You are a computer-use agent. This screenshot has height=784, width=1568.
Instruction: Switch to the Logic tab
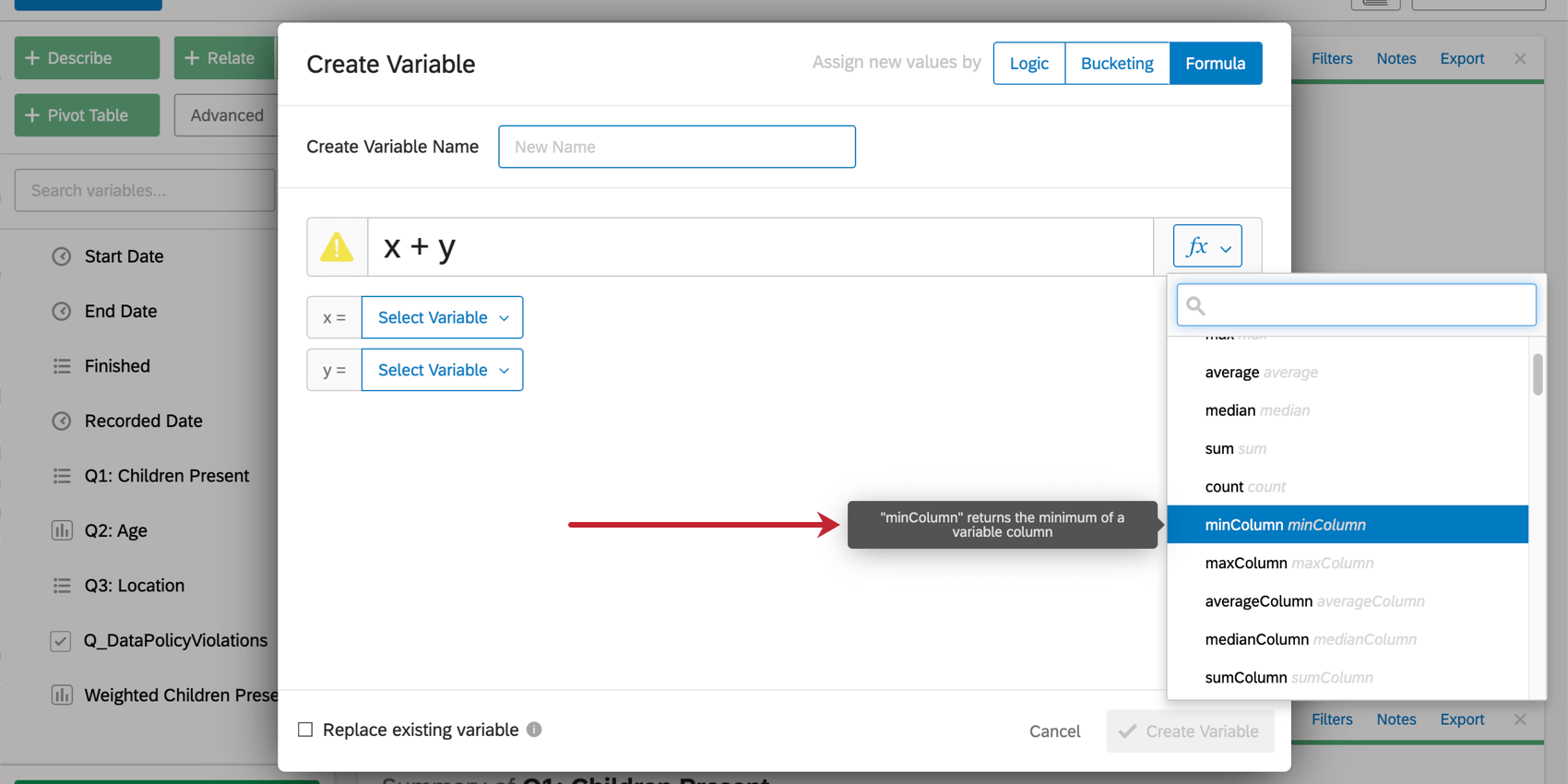coord(1028,64)
